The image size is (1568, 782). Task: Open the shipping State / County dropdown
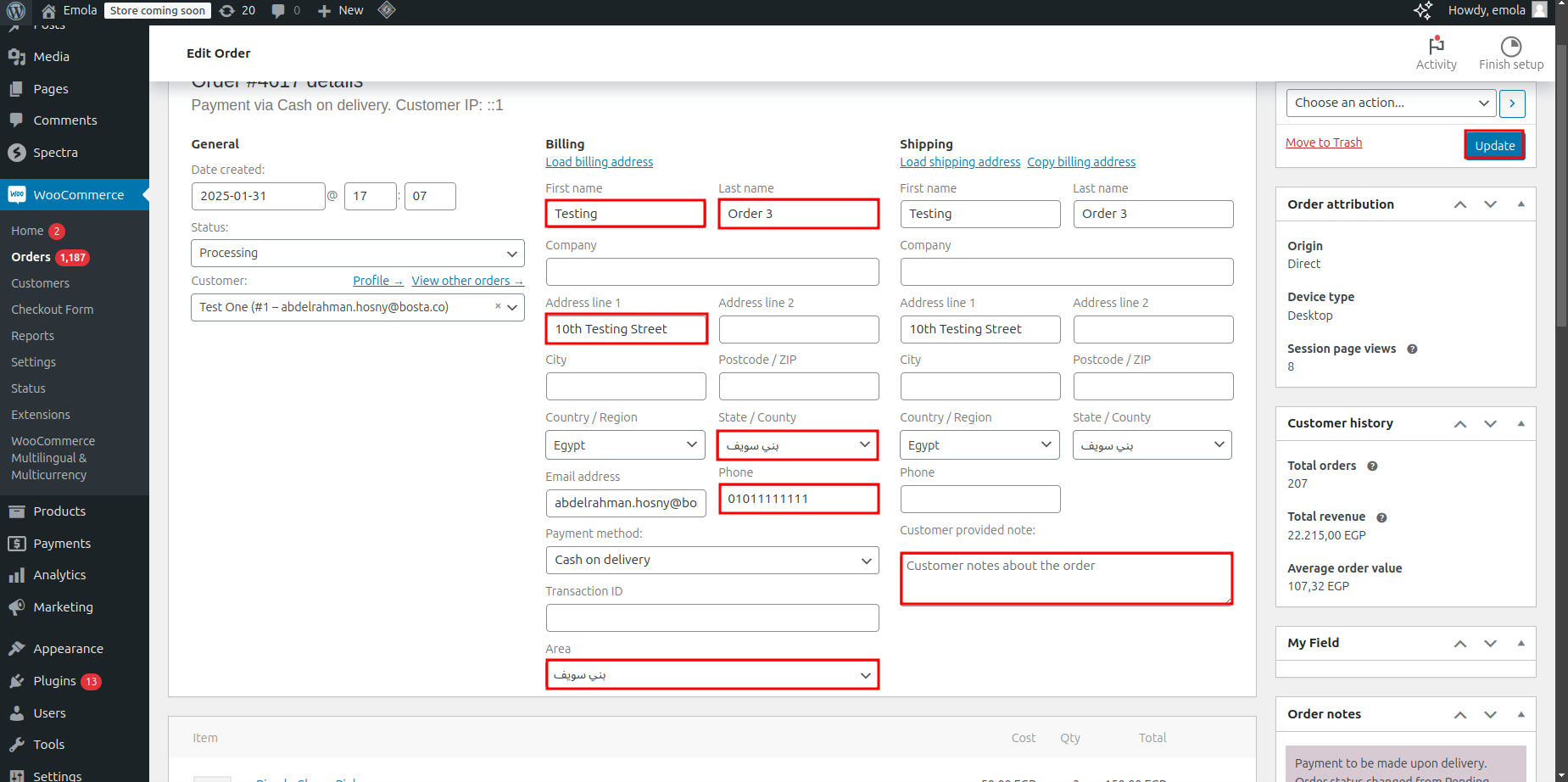click(x=1152, y=445)
